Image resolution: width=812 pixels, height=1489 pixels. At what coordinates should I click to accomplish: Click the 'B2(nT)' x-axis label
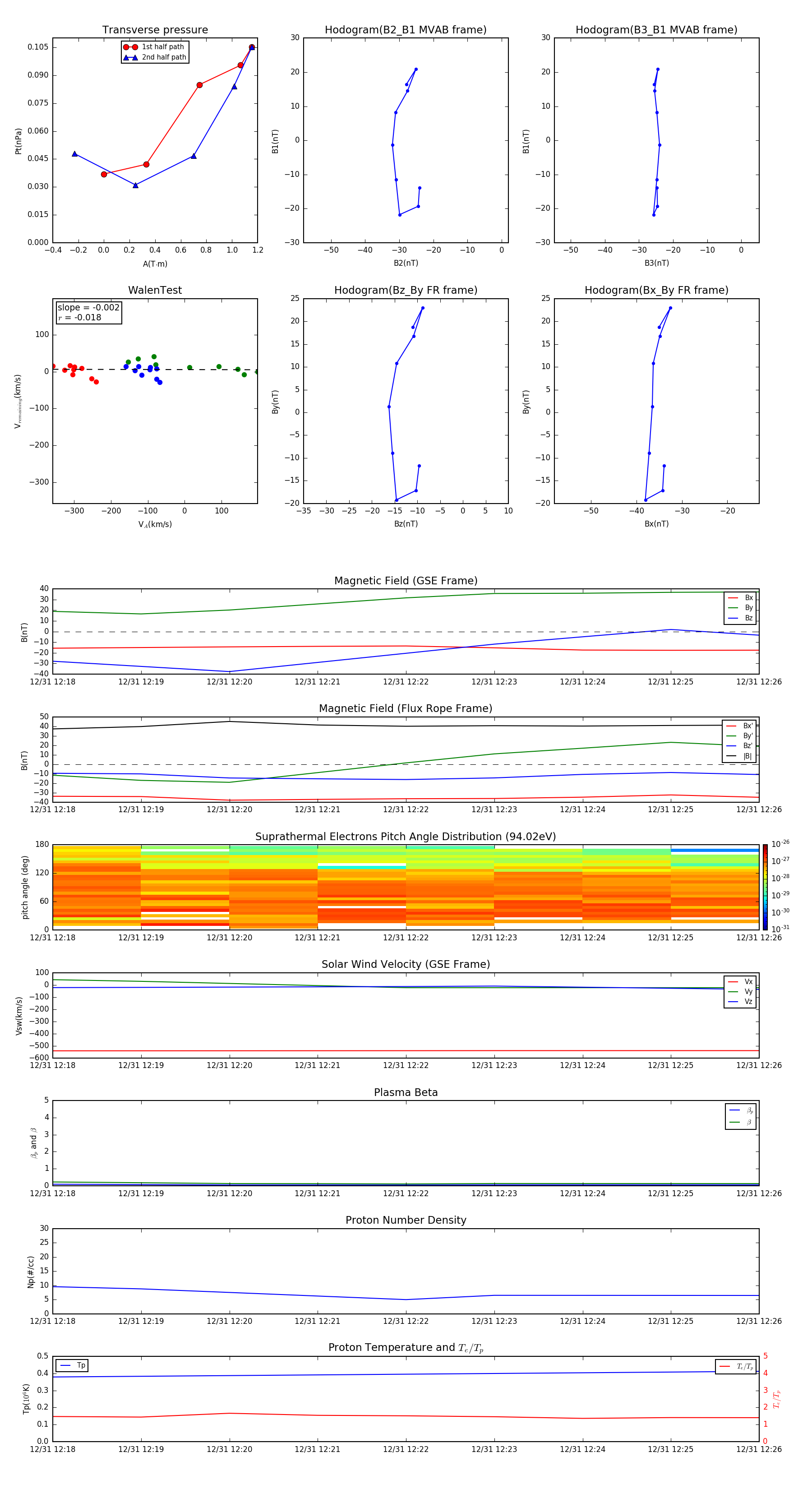click(x=406, y=263)
